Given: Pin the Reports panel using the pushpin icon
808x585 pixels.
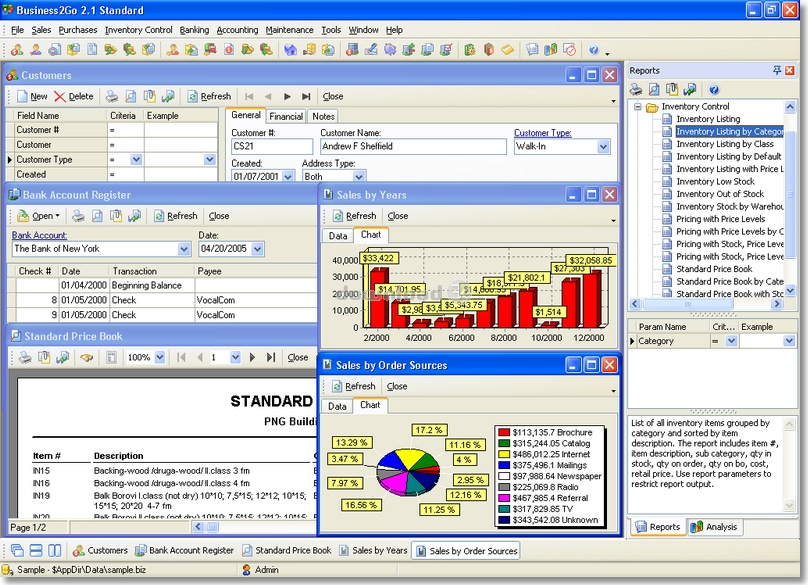Looking at the screenshot, I should (x=777, y=71).
